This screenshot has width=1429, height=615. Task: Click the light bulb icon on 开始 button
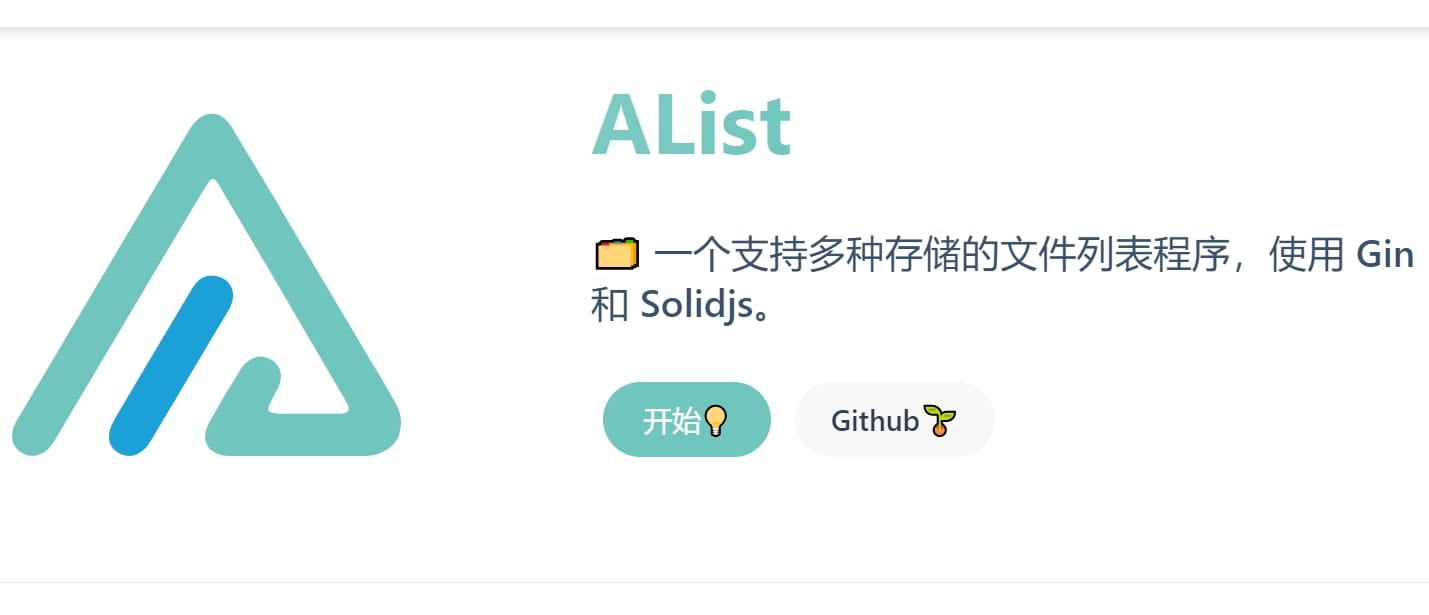(715, 421)
